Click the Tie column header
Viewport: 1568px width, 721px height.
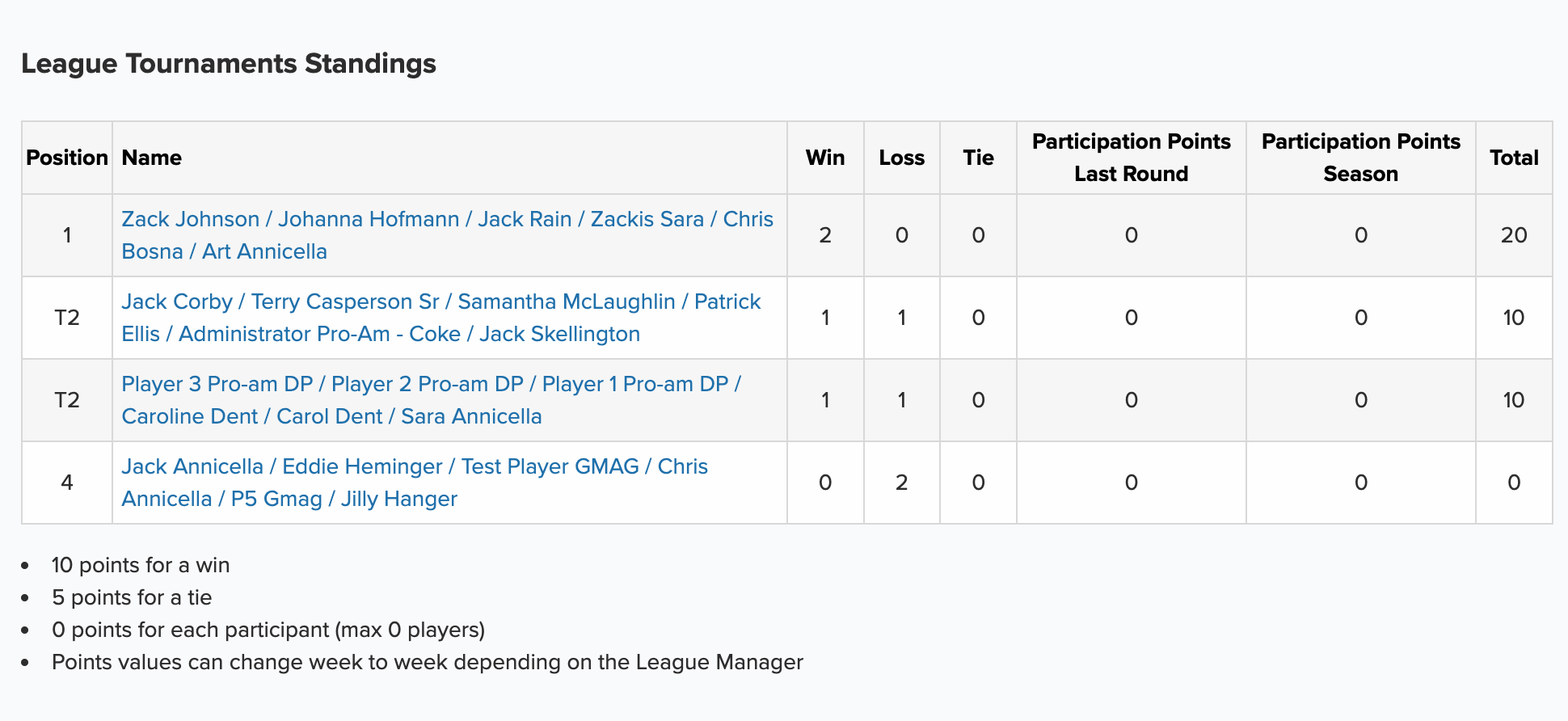tap(978, 158)
